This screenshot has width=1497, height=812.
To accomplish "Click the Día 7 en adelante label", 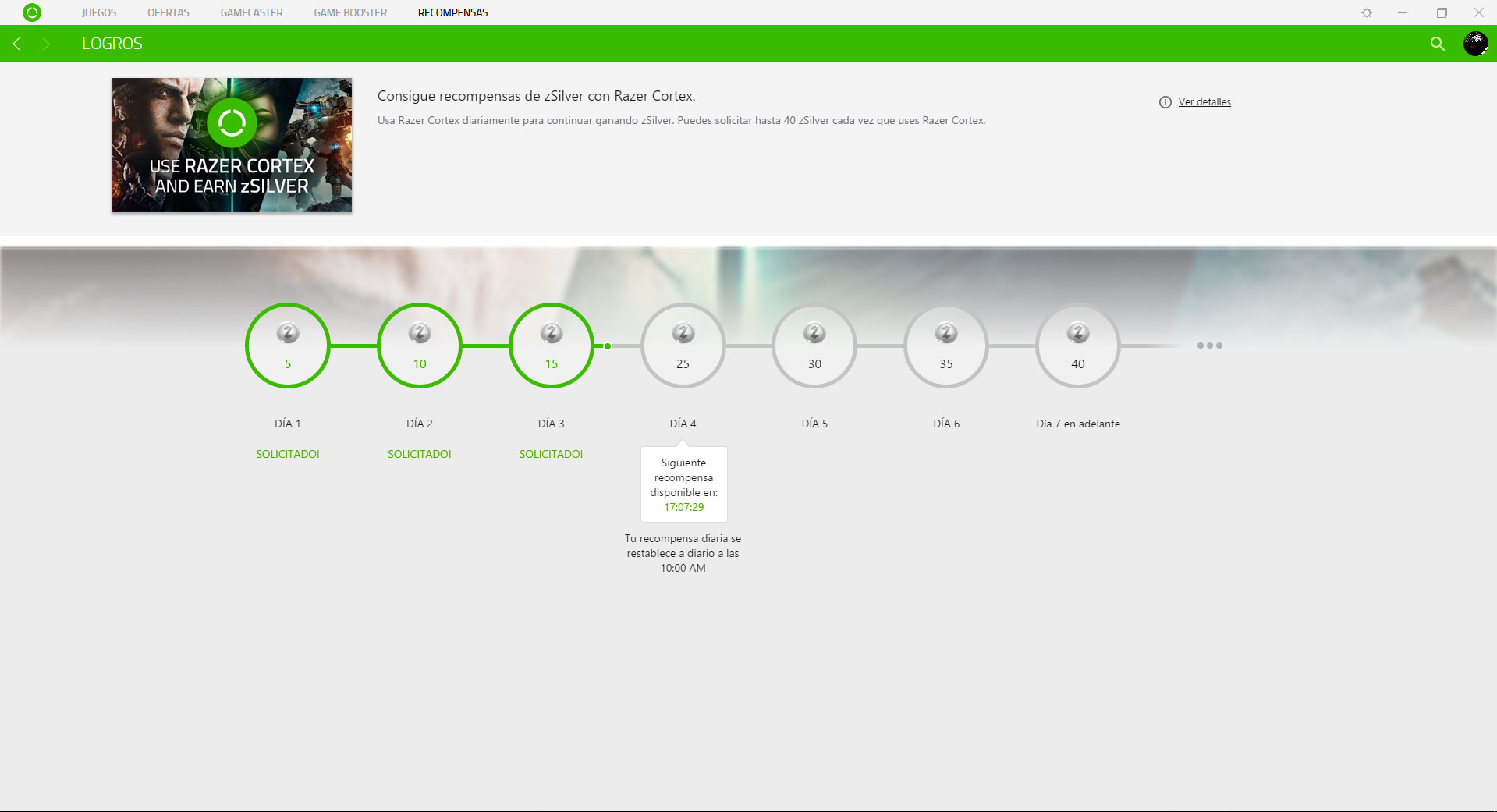I will pos(1078,424).
